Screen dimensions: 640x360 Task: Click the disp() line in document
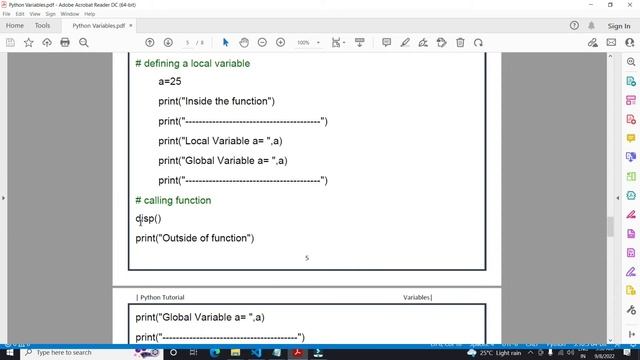point(149,219)
